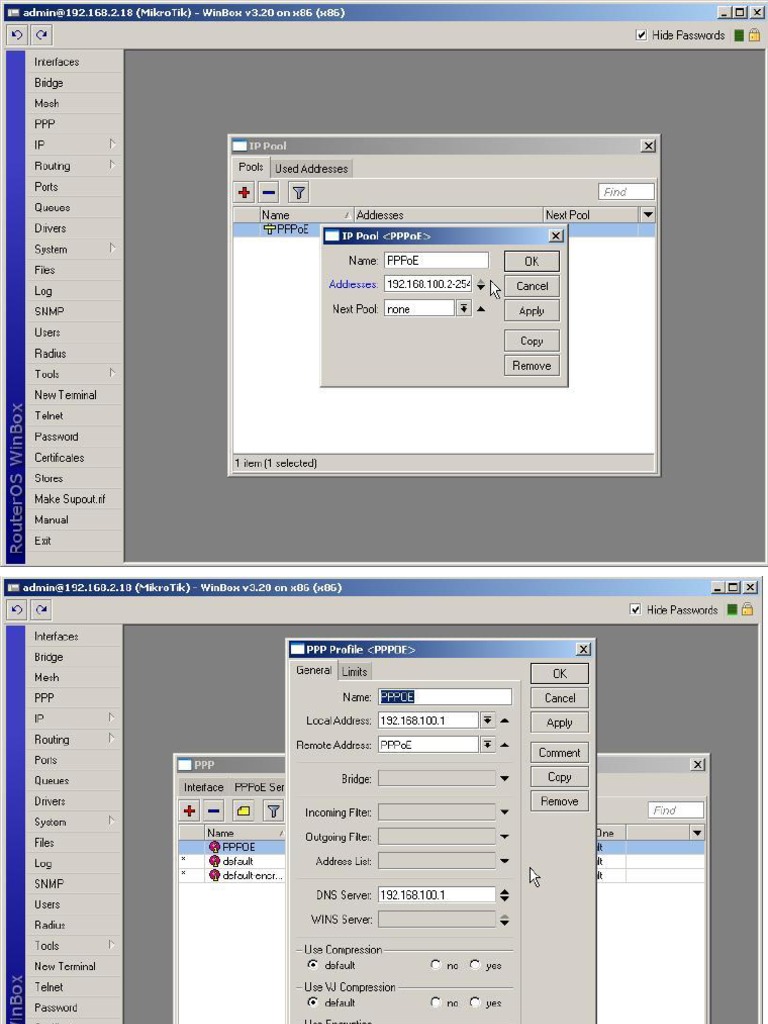768x1024 pixels.
Task: Click the Addresses field in IP Pool dialog
Action: tap(428, 284)
